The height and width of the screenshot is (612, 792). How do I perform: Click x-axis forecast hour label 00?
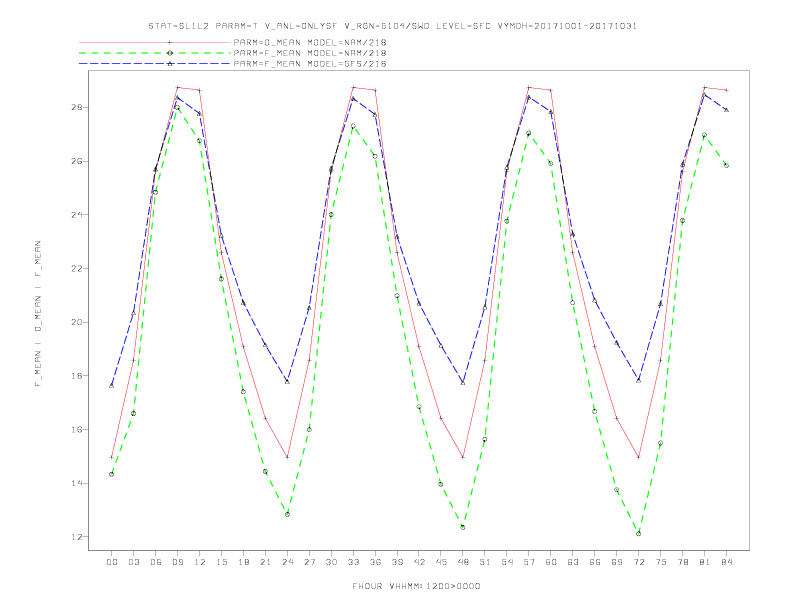112,562
